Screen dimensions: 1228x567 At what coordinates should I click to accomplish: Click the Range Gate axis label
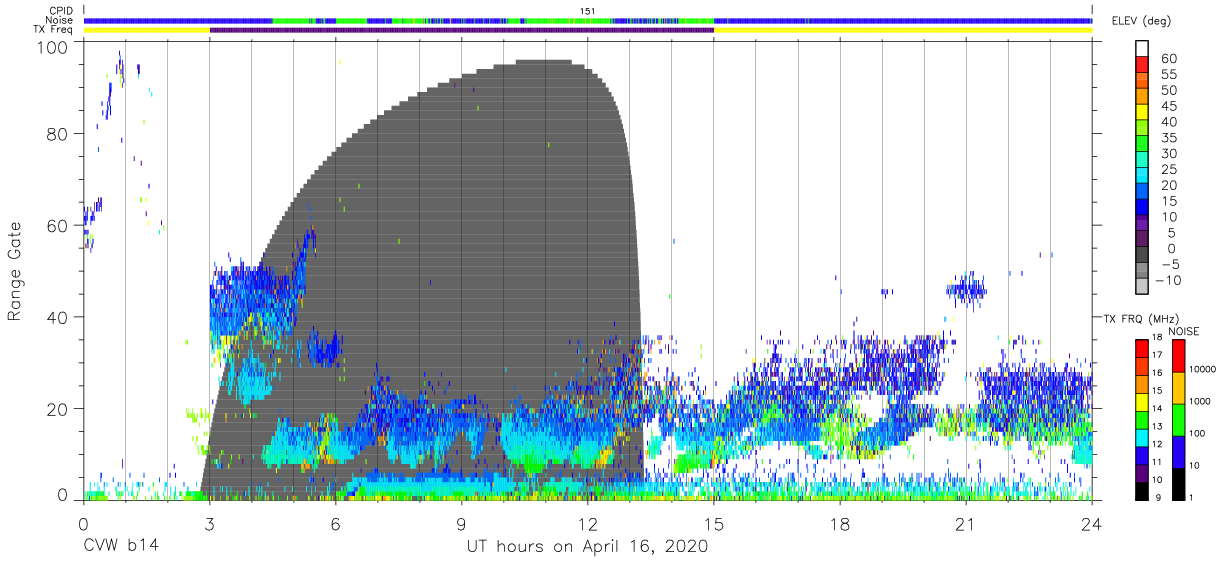16,272
